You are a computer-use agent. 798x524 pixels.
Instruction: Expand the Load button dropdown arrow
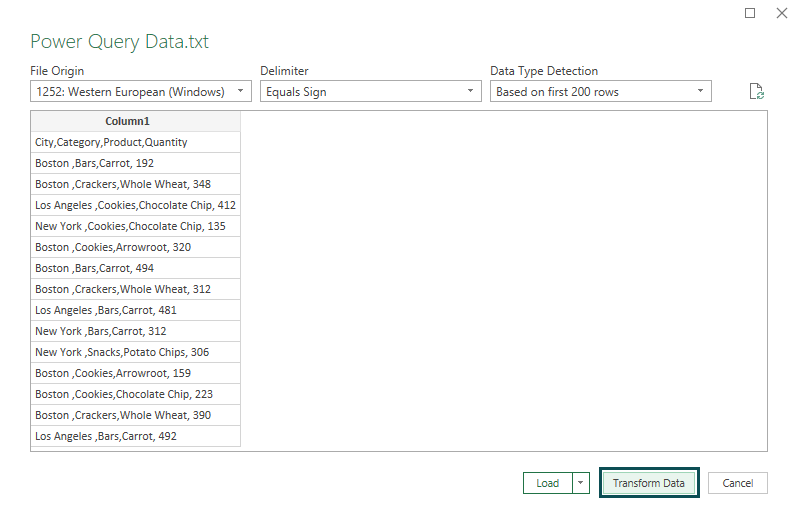pos(581,483)
